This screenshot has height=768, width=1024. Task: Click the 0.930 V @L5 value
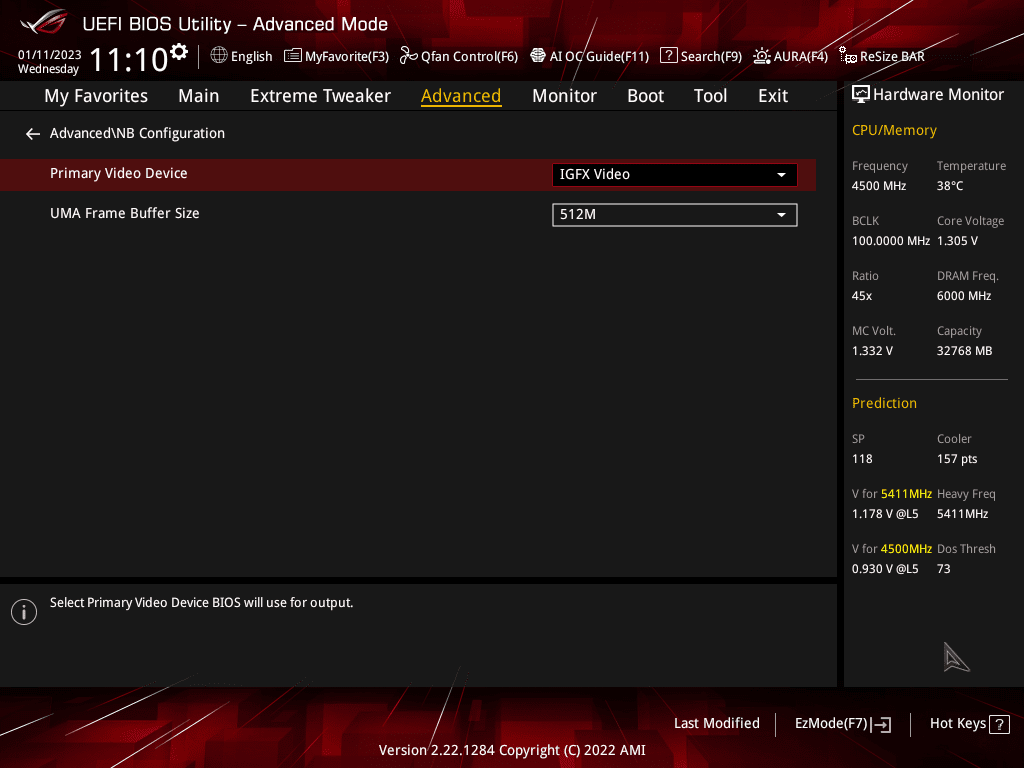(x=885, y=569)
